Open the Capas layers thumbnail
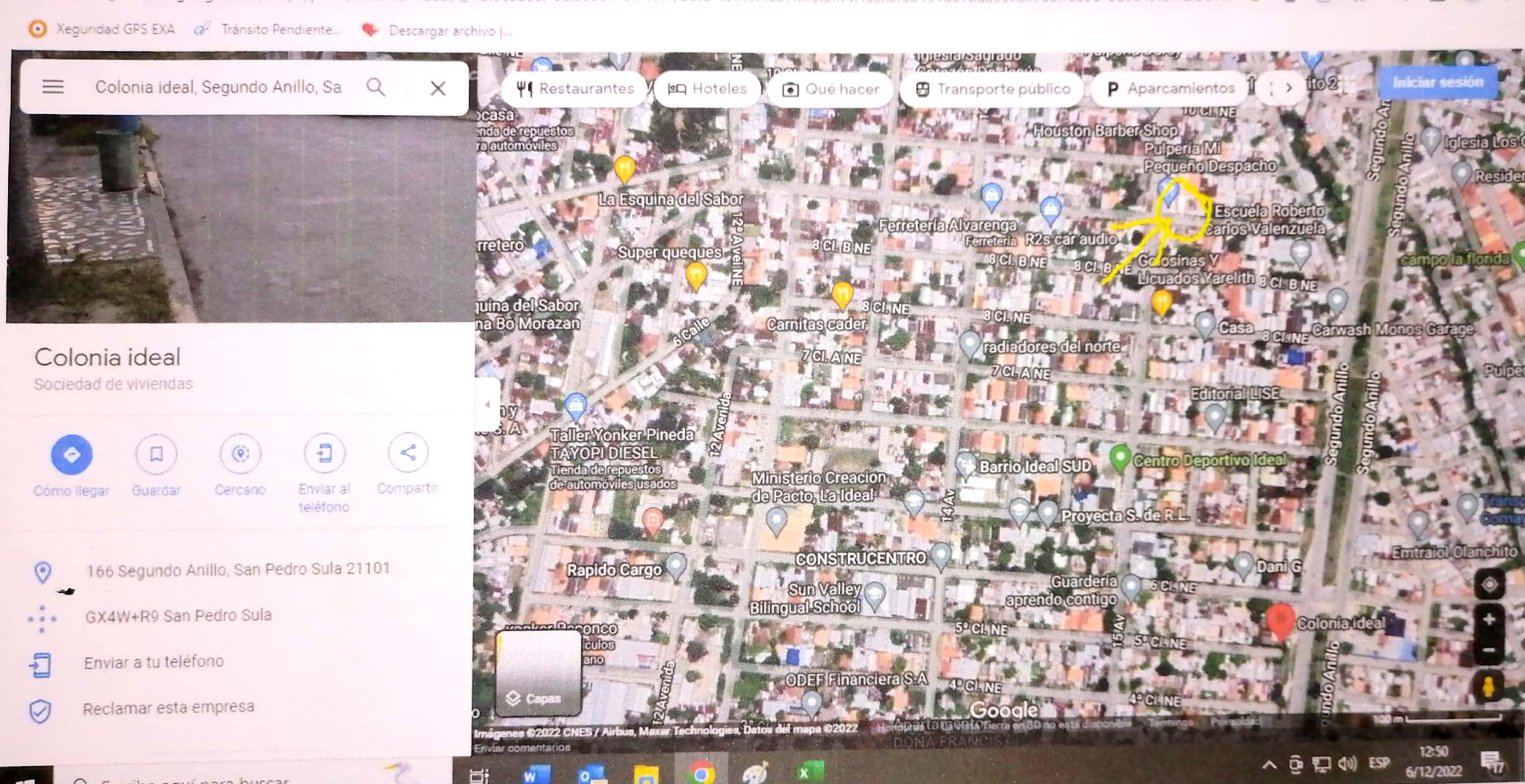The height and width of the screenshot is (784, 1525). click(x=537, y=674)
